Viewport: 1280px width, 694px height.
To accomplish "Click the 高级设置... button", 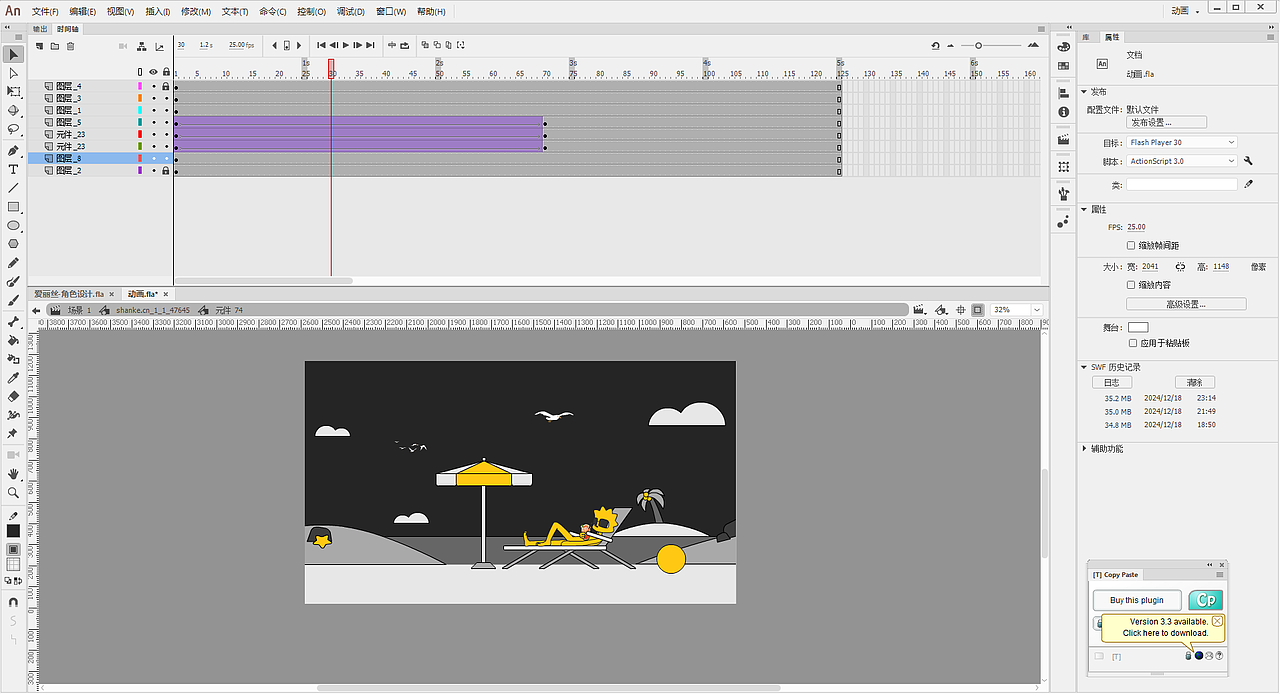I will click(1186, 304).
